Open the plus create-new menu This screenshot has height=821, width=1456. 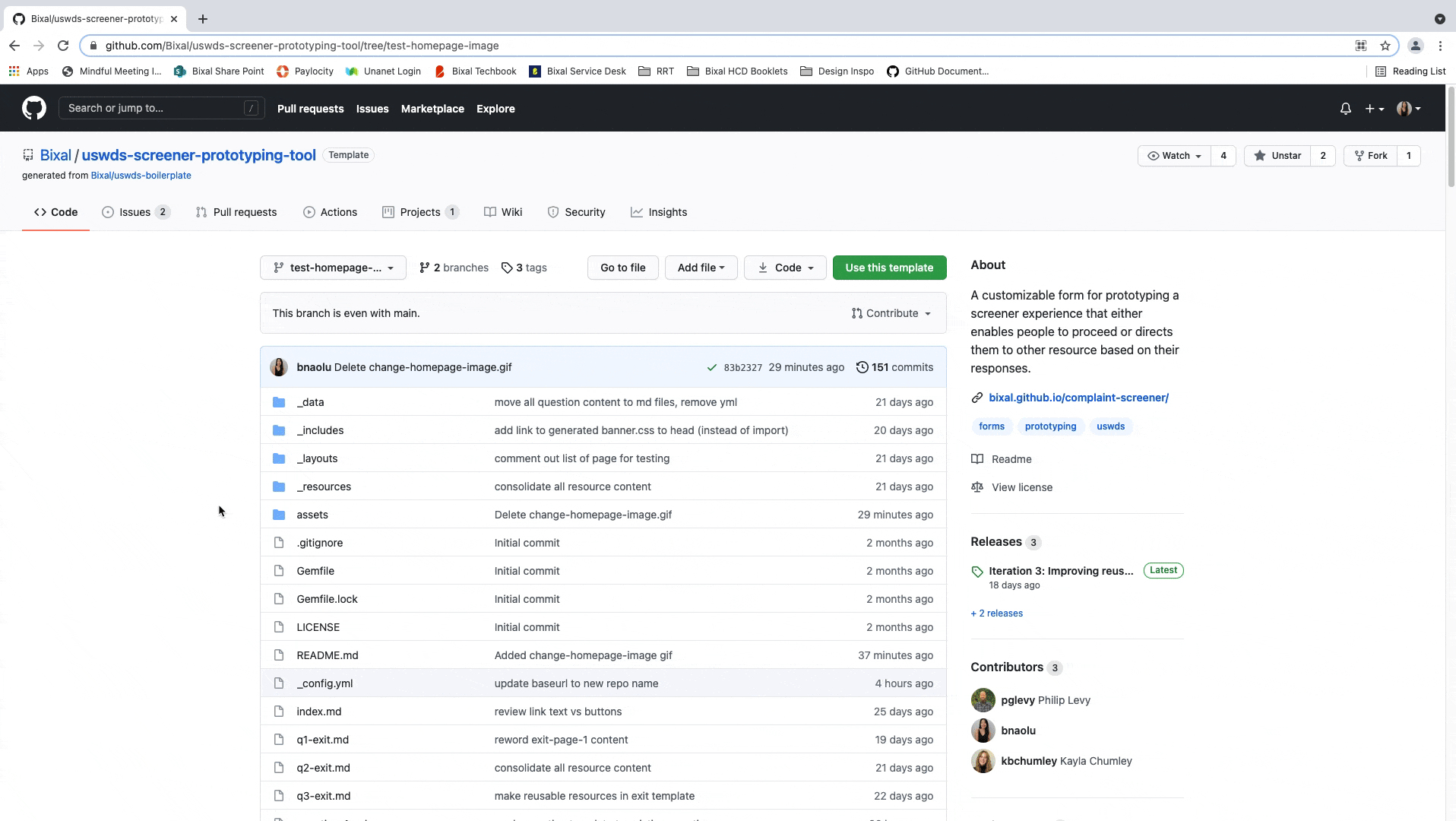point(1374,109)
